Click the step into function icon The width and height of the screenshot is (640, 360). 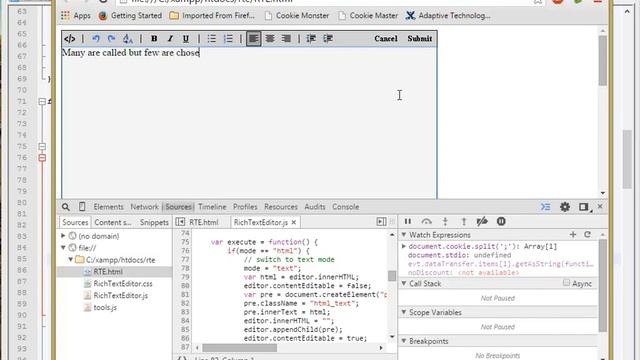(x=445, y=221)
